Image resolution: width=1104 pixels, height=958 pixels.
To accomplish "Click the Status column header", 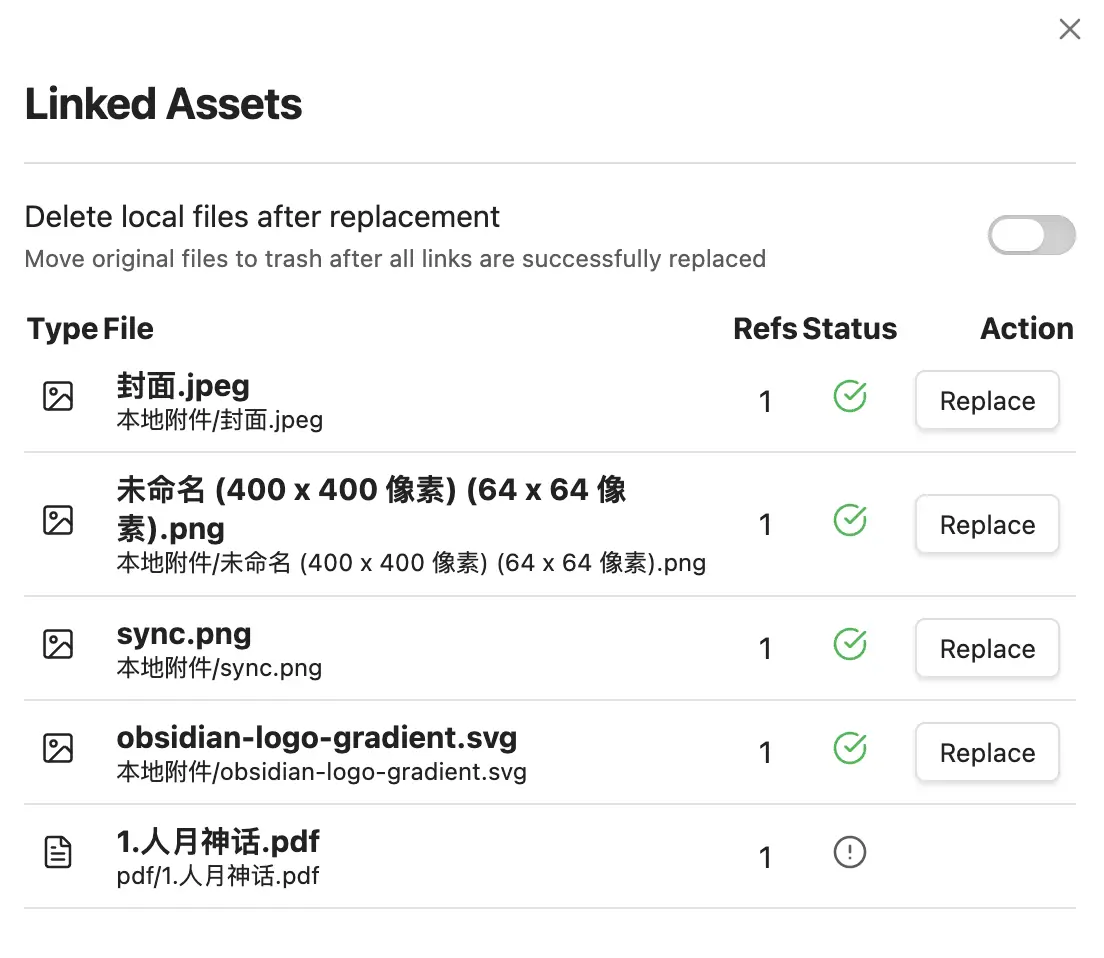I will [x=849, y=329].
